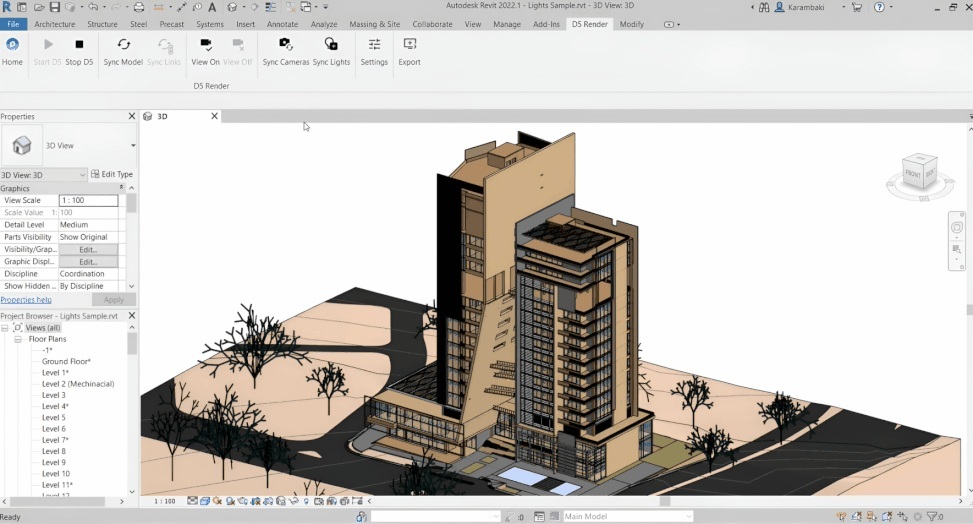Click Edit for Visibility/Graphics overrides
This screenshot has height=524, width=973.
tap(88, 250)
